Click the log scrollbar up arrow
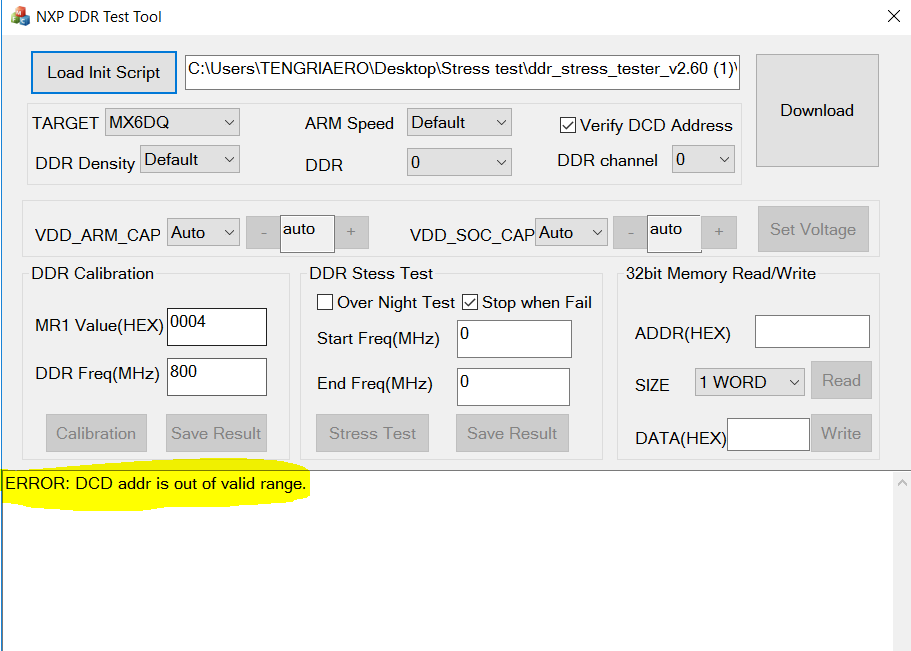The image size is (911, 651). coord(902,482)
